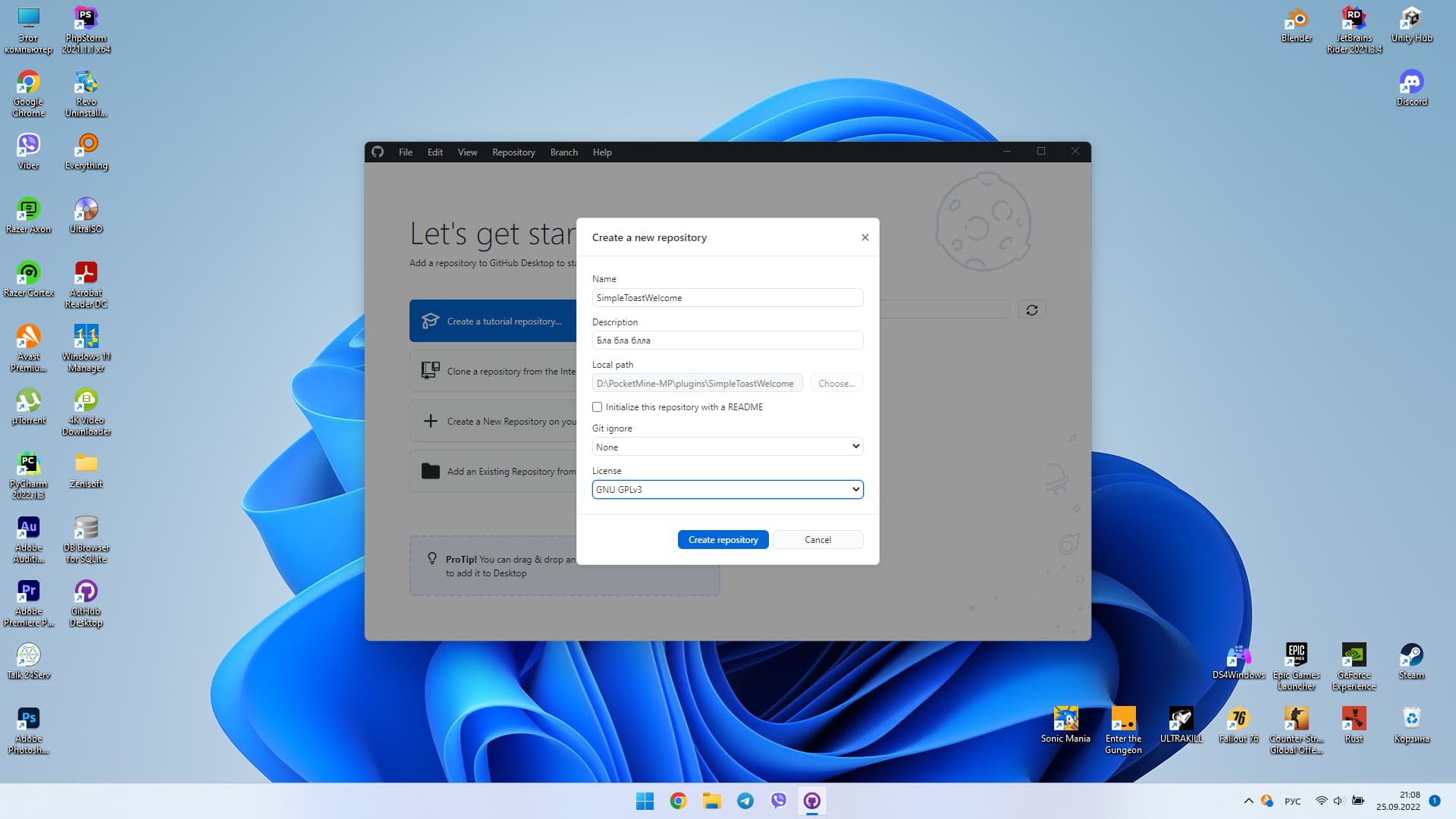
Task: Close the Create a new repository dialog
Action: point(864,237)
